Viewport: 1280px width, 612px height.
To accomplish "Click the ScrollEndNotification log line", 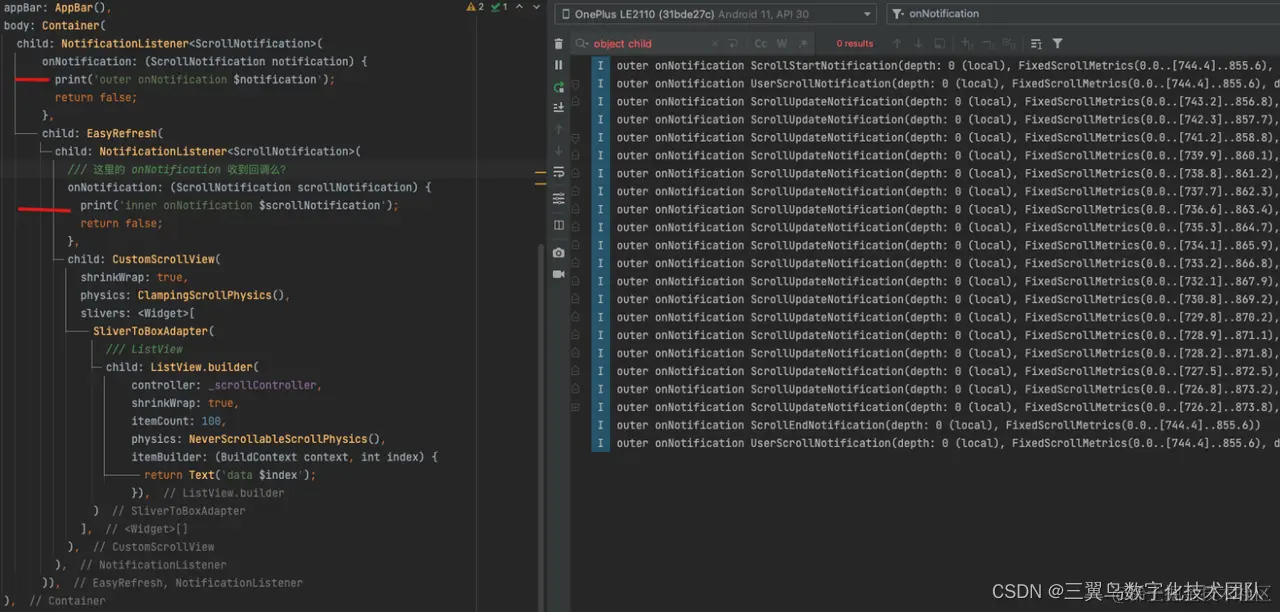I will click(x=938, y=426).
